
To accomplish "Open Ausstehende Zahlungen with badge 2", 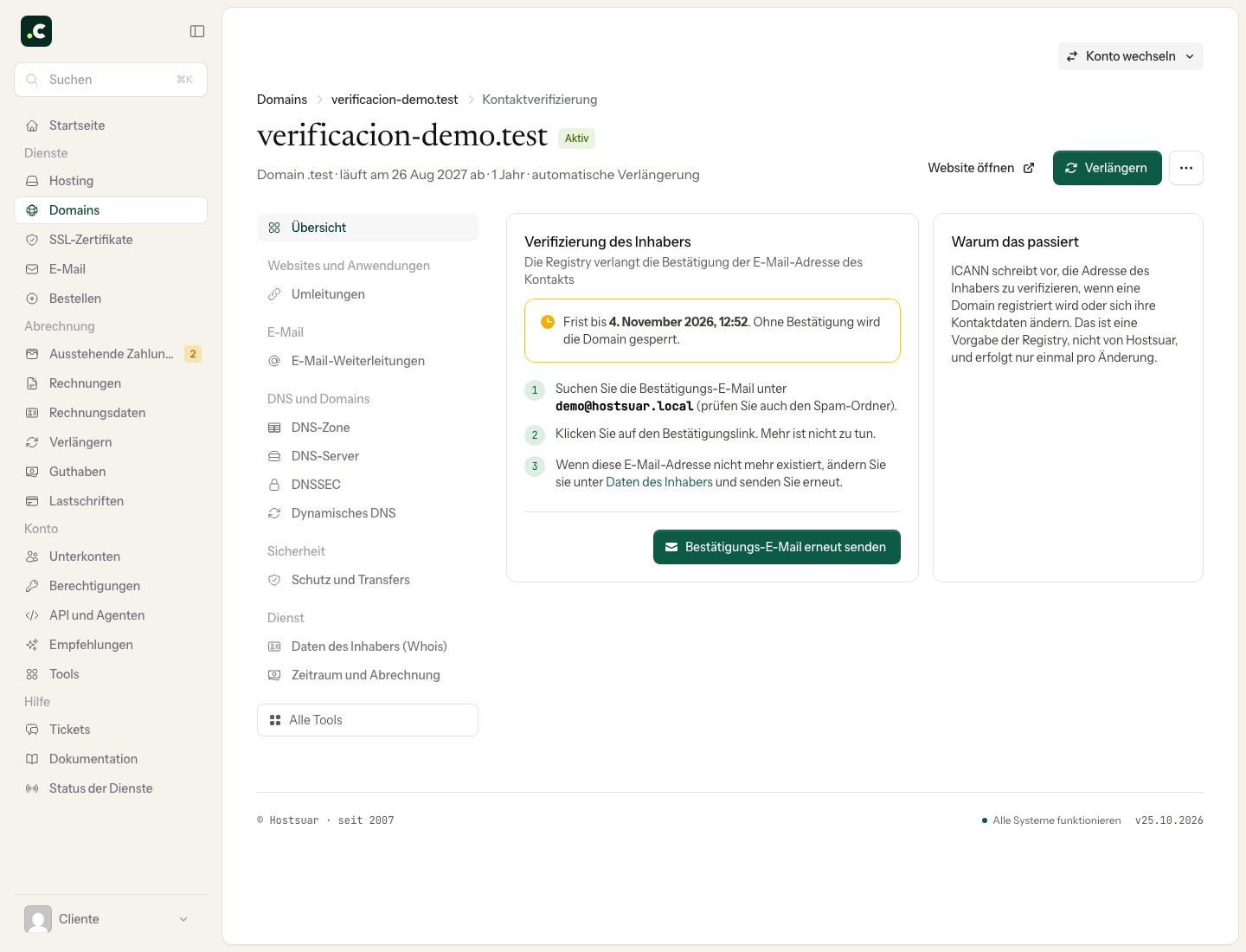I will 111,354.
